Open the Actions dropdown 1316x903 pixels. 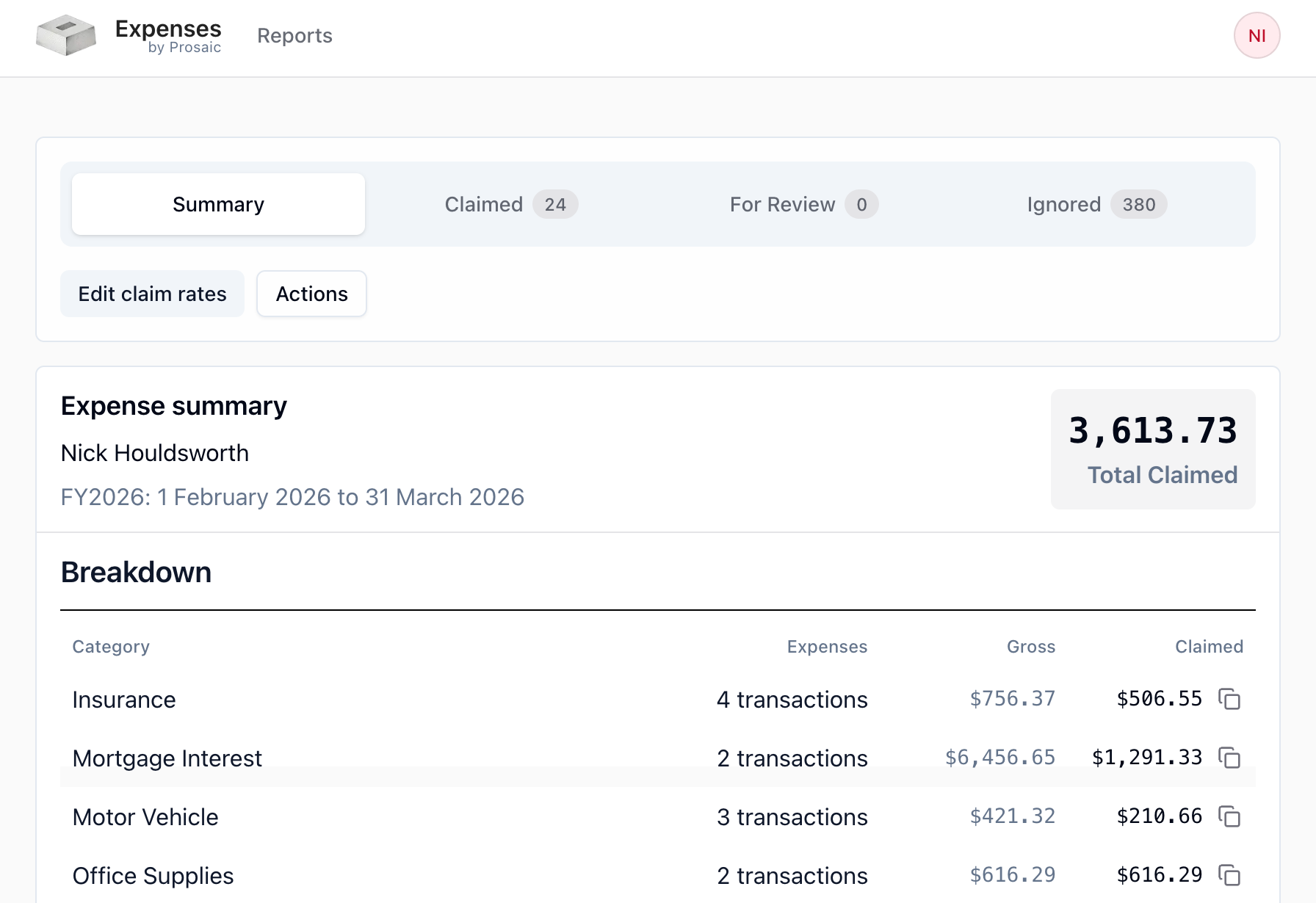click(x=311, y=294)
